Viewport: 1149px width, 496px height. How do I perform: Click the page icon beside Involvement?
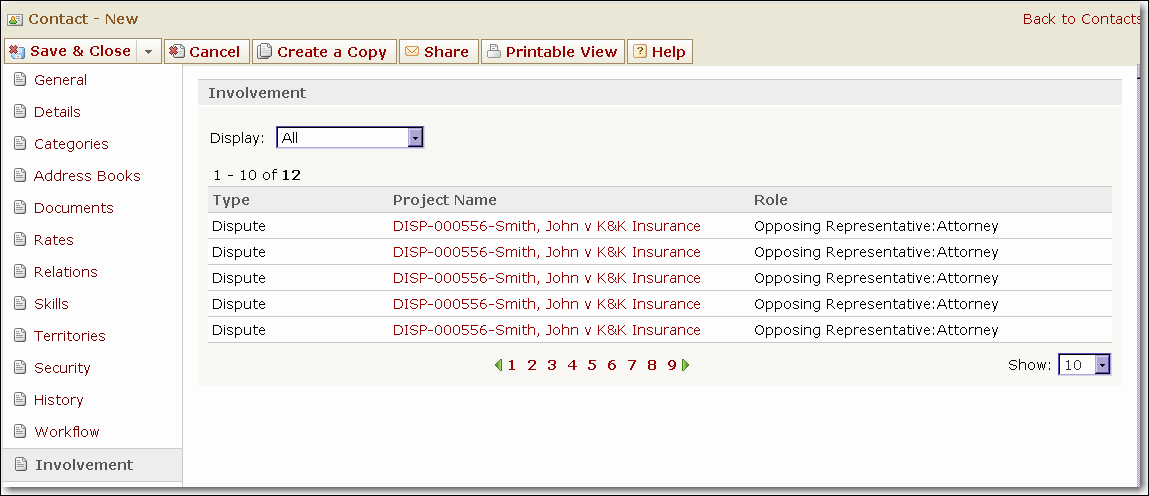coord(21,464)
